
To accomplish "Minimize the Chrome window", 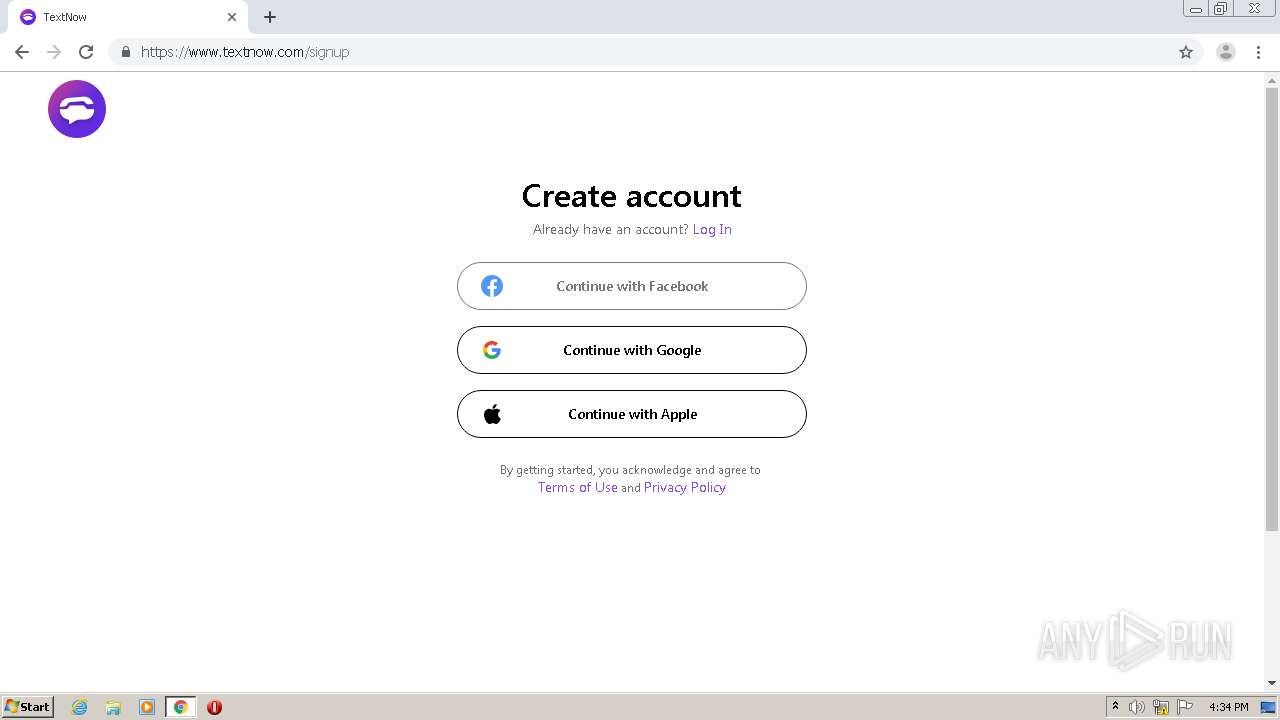I will [x=1196, y=9].
